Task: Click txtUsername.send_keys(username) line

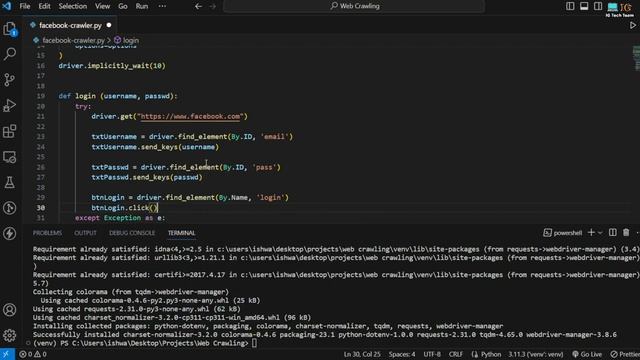Action: pyautogui.click(x=155, y=147)
